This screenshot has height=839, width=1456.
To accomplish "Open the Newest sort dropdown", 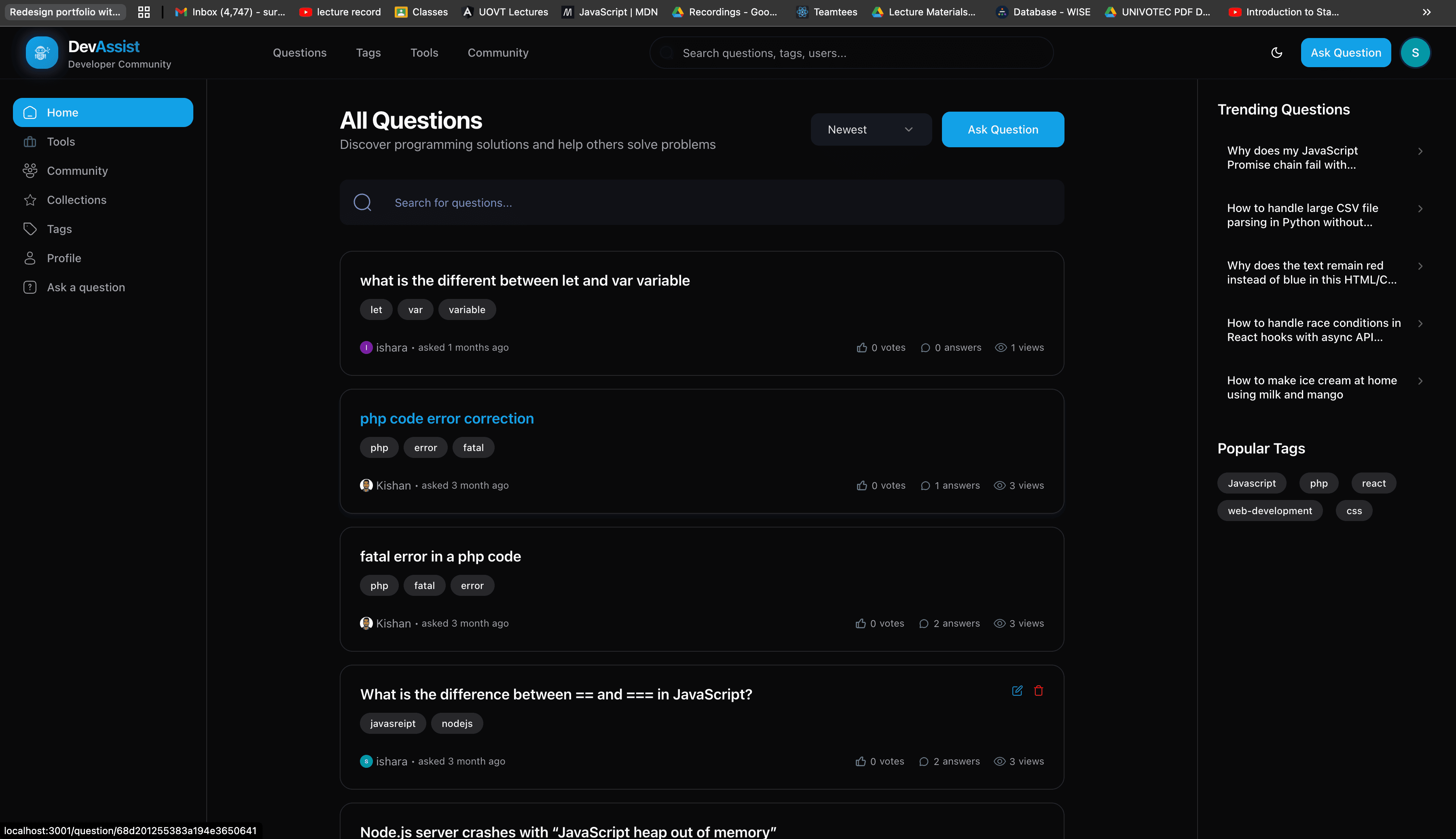I will click(x=871, y=129).
